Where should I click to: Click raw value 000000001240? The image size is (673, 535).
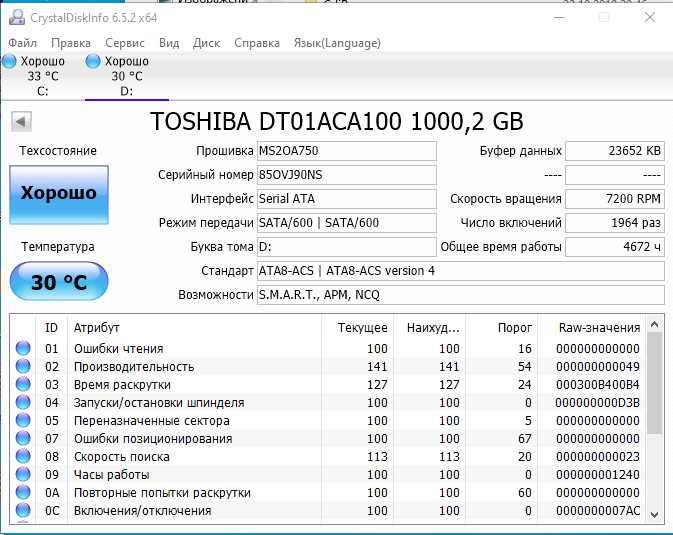(x=598, y=474)
